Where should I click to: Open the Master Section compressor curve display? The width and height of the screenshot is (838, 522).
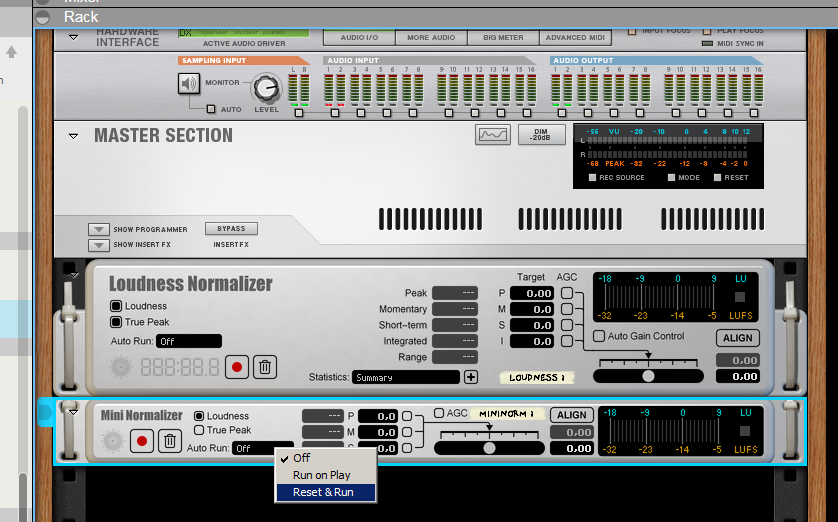tap(493, 135)
